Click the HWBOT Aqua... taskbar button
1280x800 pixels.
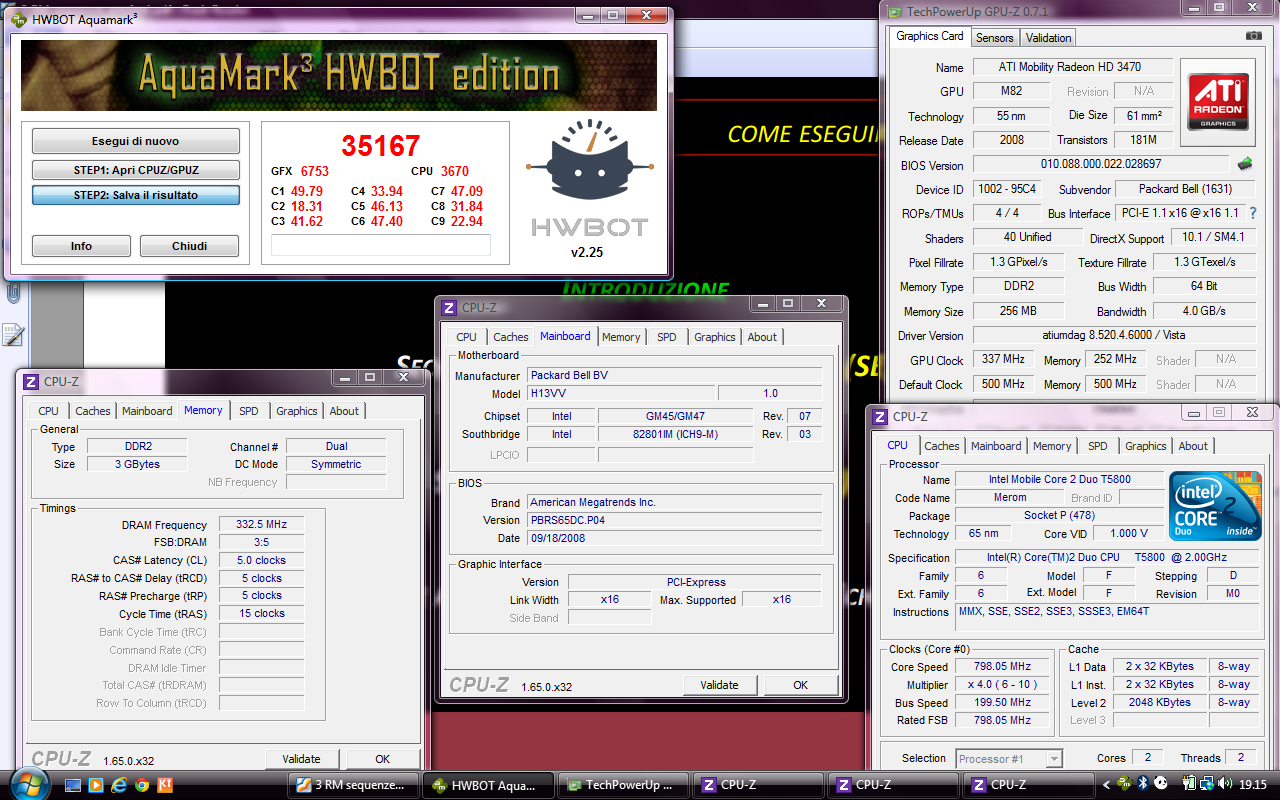click(x=490, y=785)
